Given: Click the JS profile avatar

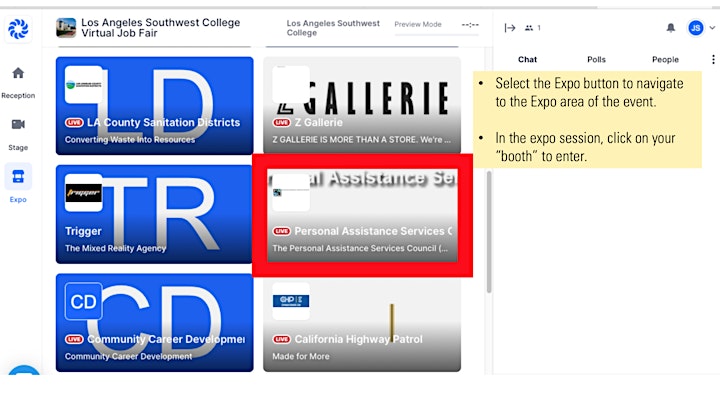Looking at the screenshot, I should pyautogui.click(x=696, y=28).
